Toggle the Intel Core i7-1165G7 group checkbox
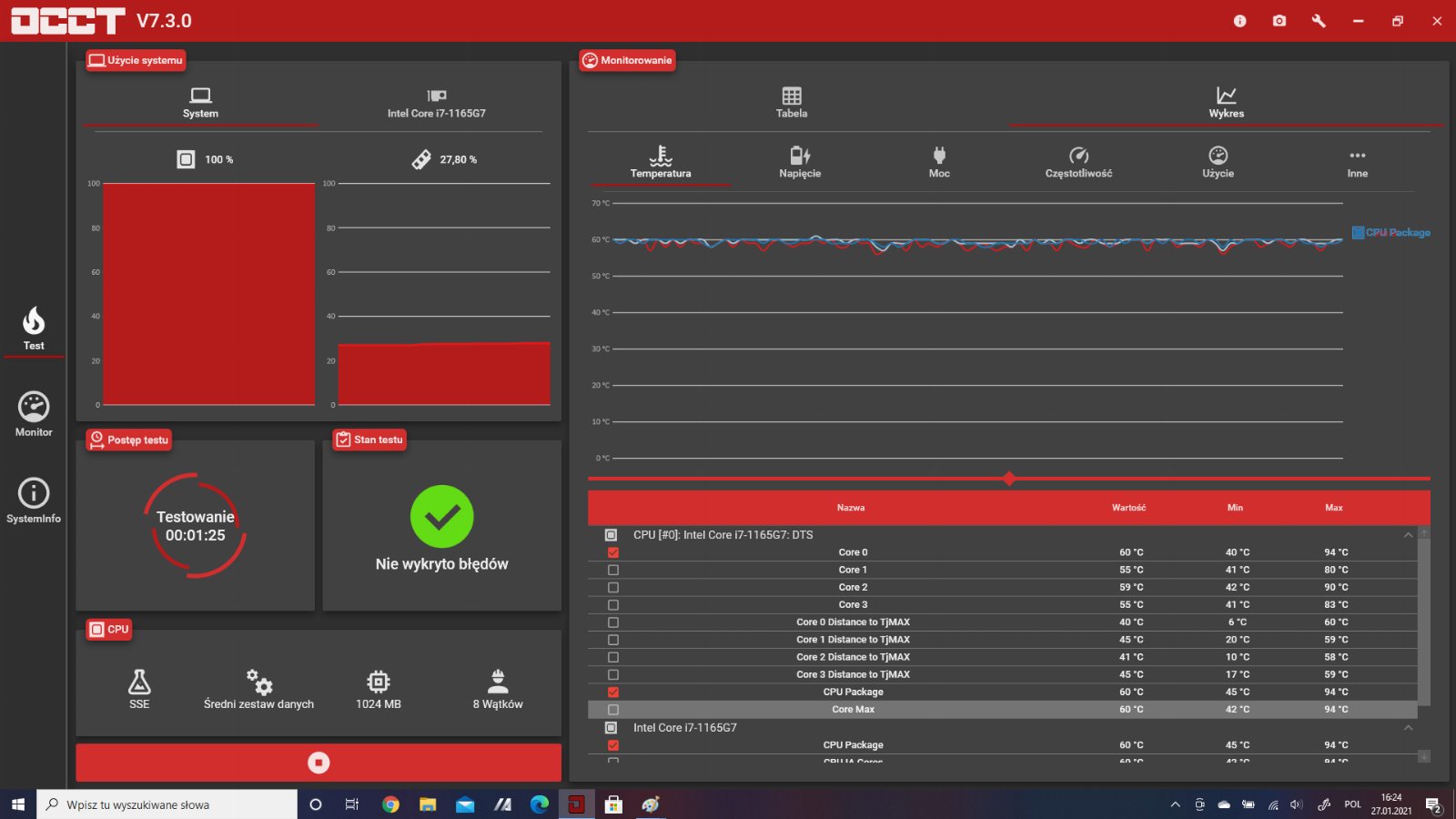The height and width of the screenshot is (819, 1456). (x=612, y=728)
